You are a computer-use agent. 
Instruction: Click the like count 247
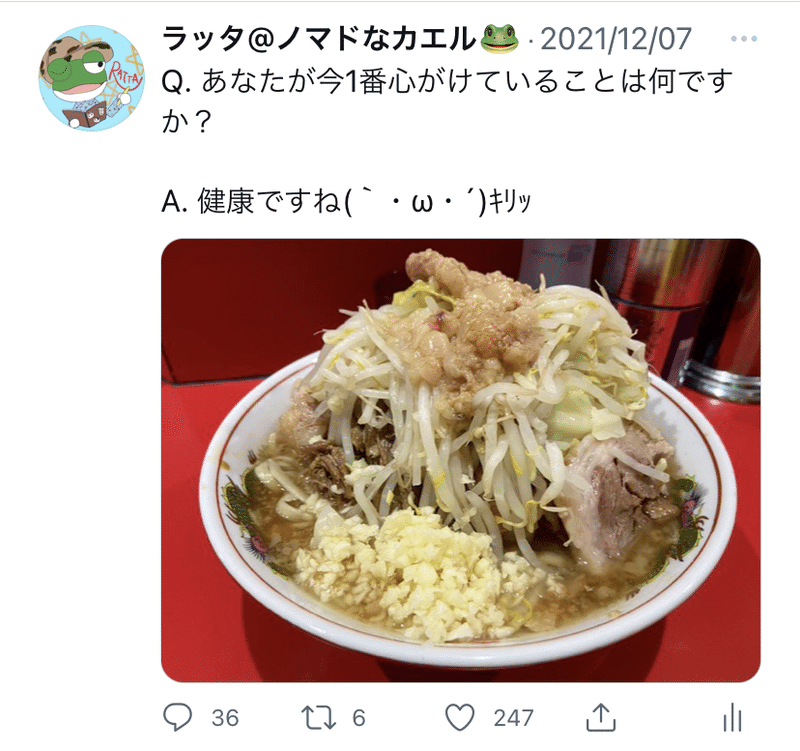click(513, 718)
